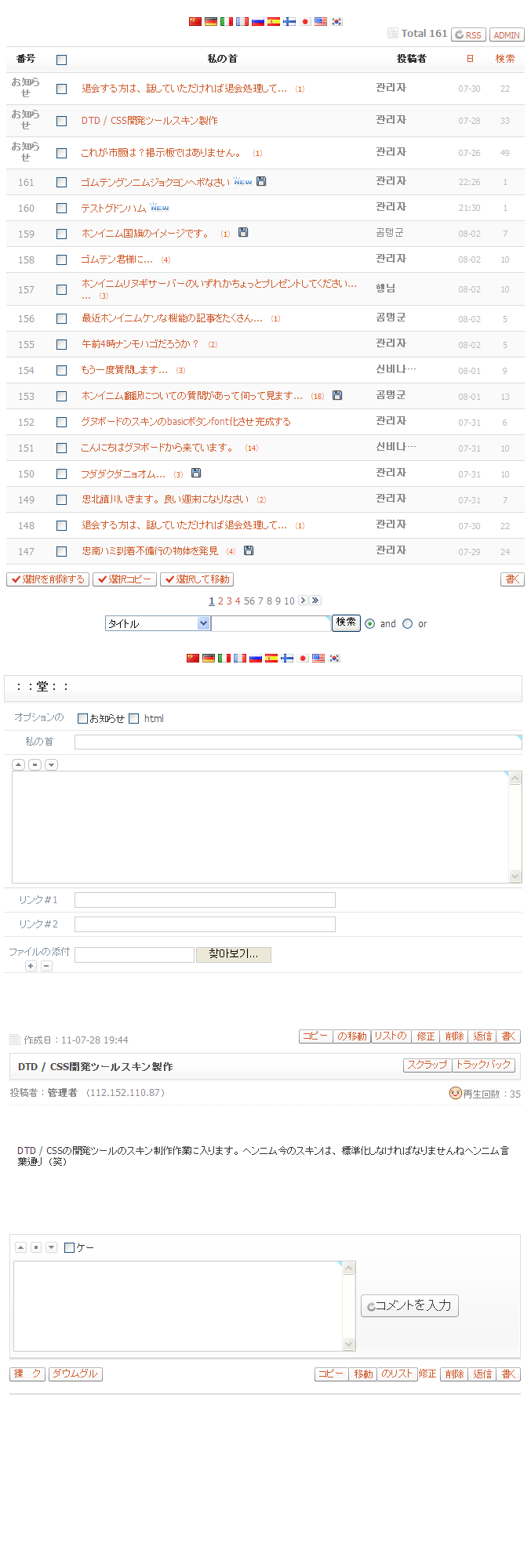Shrink the comment box using up-arrow button
Image resolution: width=531 pixels, height=1568 pixels.
21,1247
